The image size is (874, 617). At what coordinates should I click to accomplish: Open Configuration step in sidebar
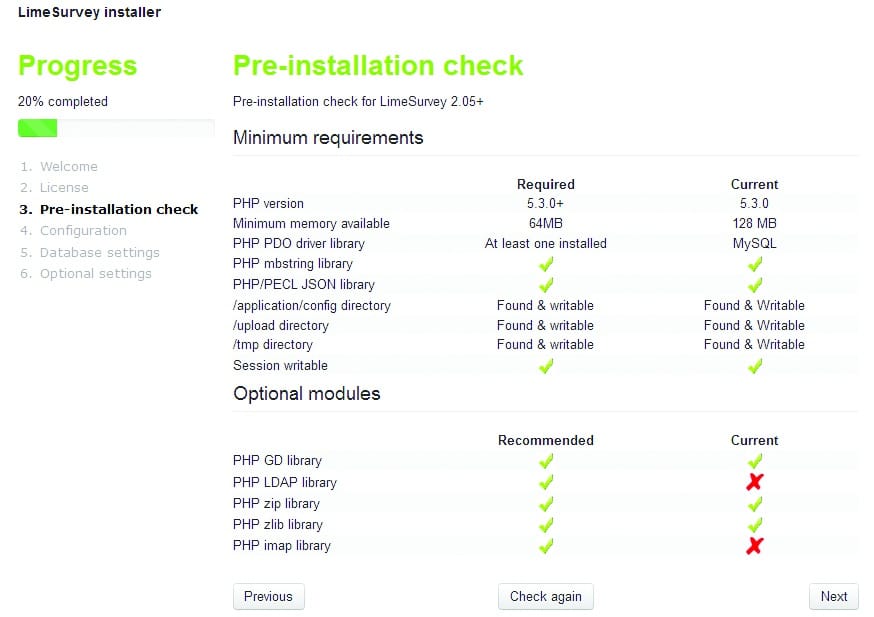coord(83,230)
